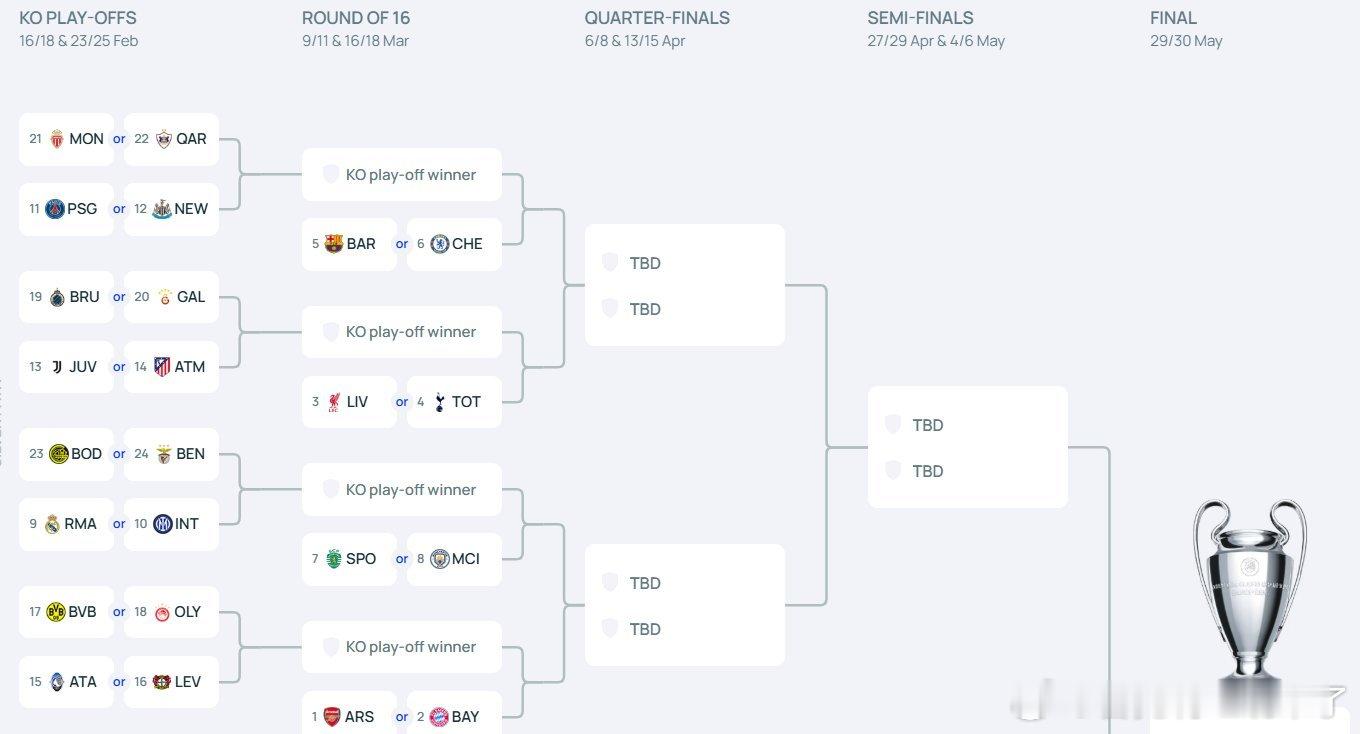Click the Manchester City crest
Viewport: 1360px width, 734px height.
tap(439, 559)
